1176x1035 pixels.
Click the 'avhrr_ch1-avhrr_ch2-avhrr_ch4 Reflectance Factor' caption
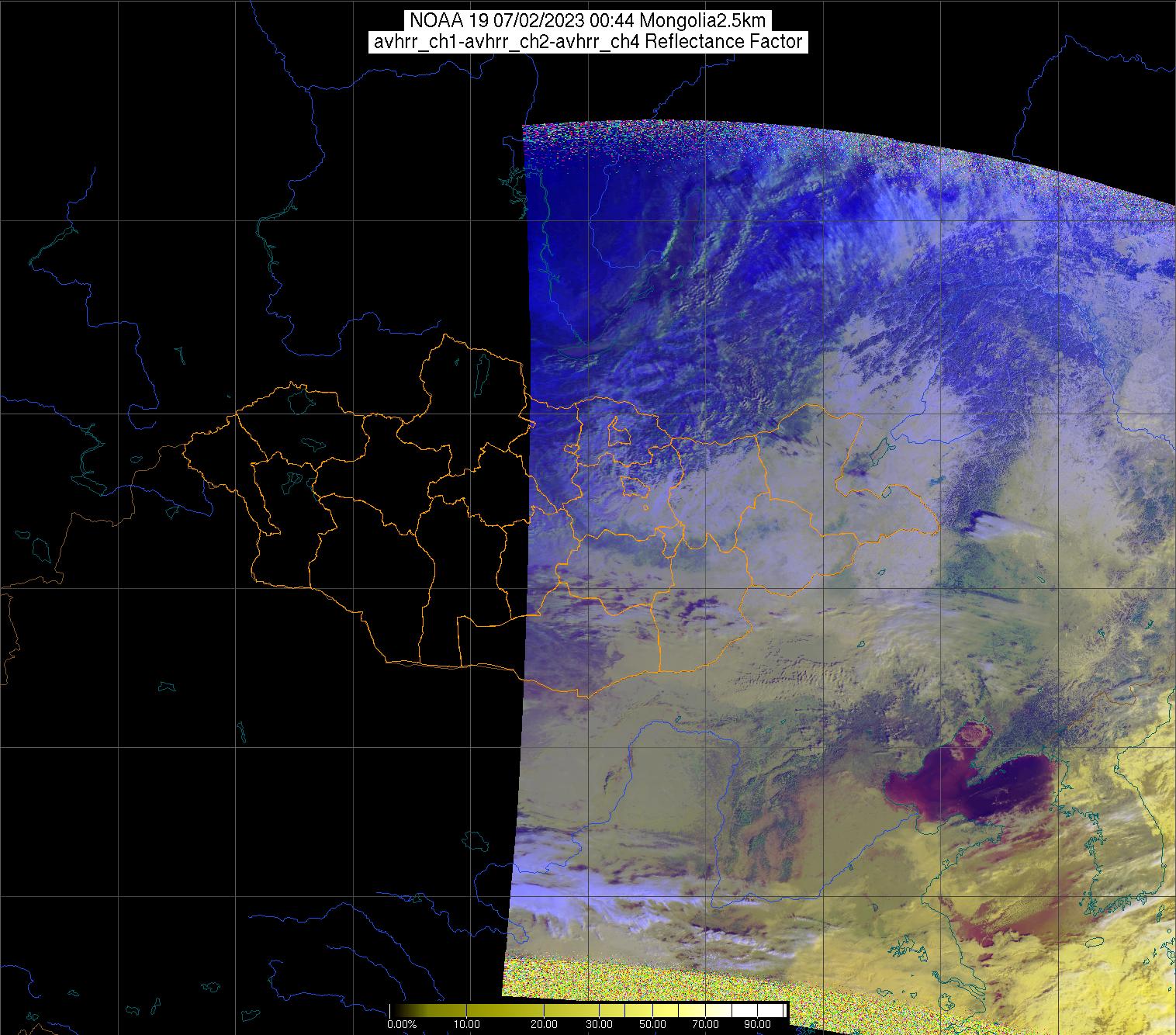pyautogui.click(x=588, y=42)
